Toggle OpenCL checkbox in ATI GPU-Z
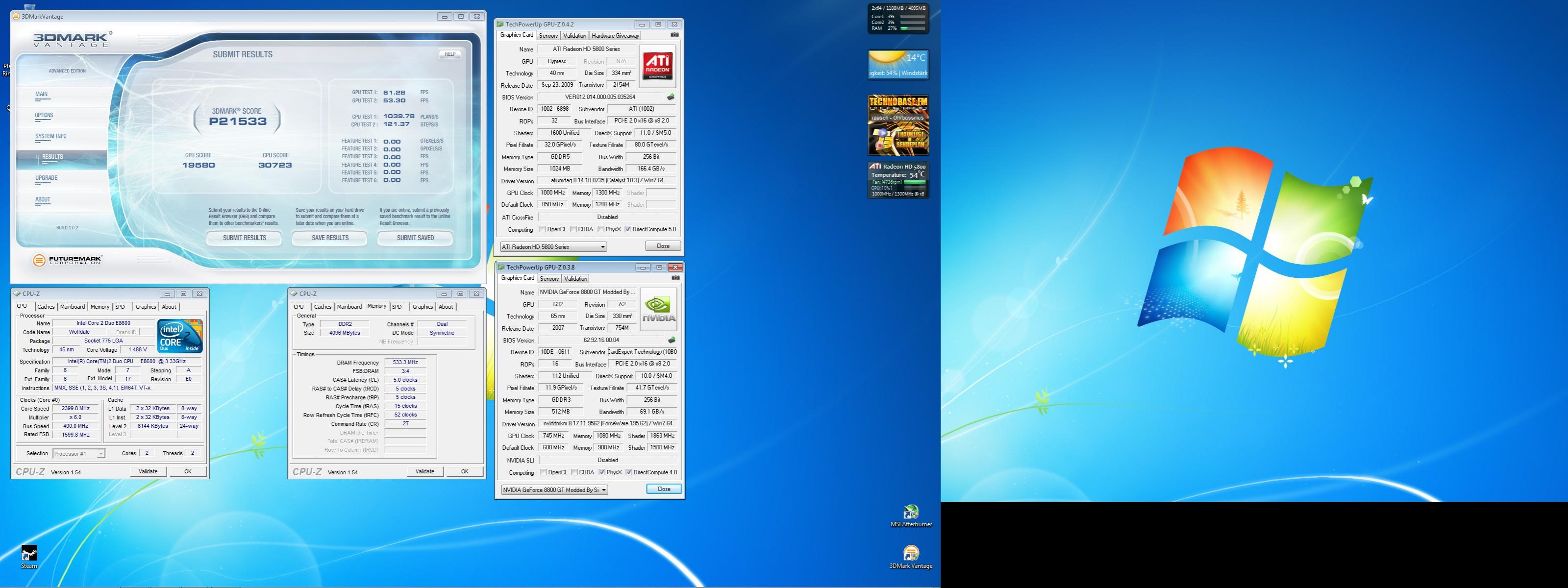This screenshot has height=588, width=1568. (x=543, y=229)
